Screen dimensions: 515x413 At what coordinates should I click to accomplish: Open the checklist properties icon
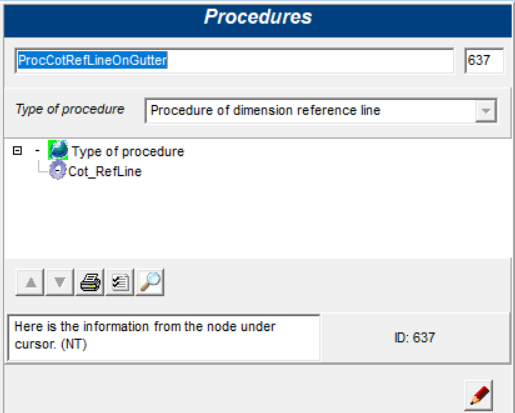[x=120, y=282]
